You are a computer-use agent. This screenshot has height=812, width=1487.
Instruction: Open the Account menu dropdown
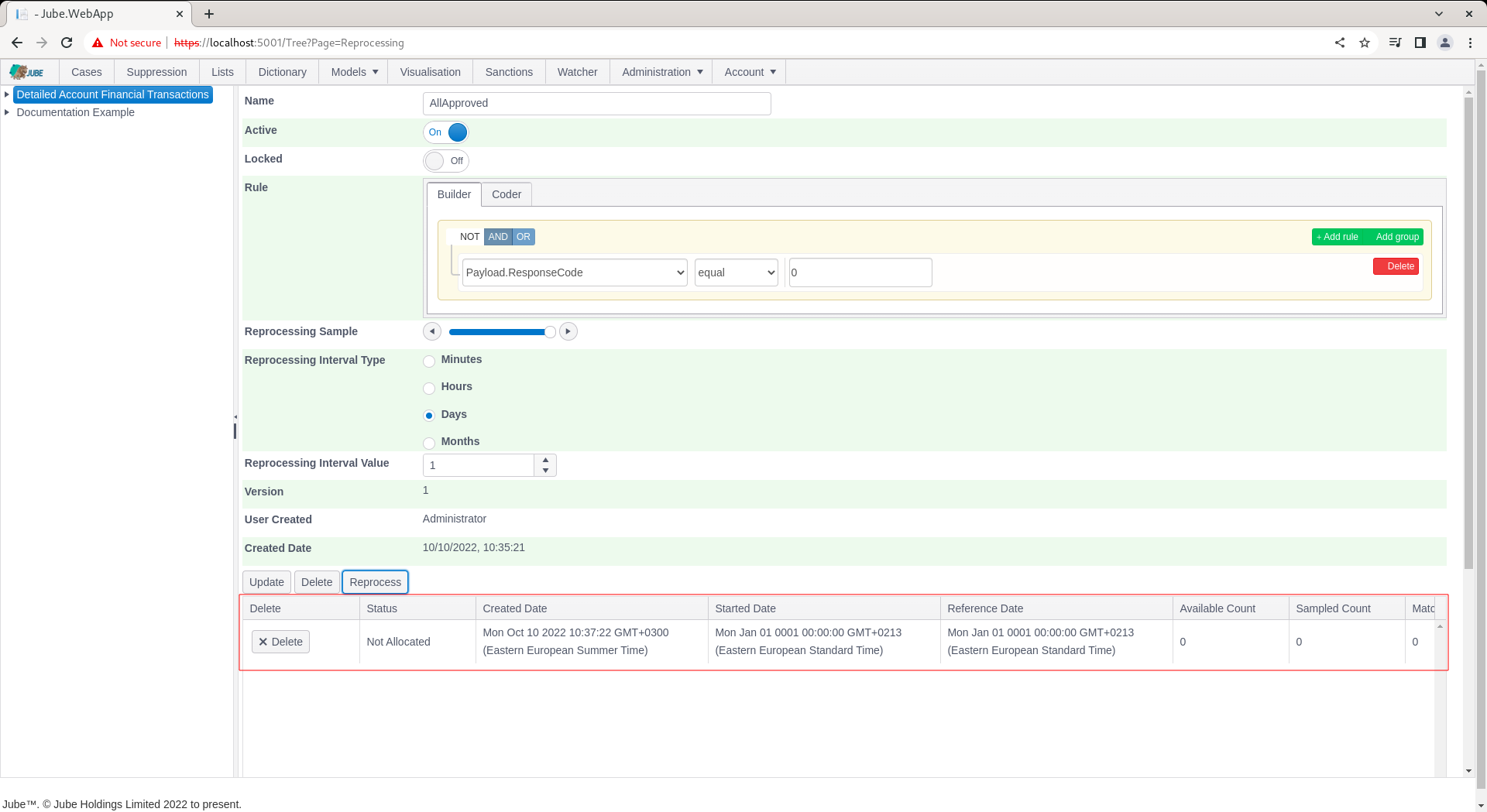coord(750,72)
